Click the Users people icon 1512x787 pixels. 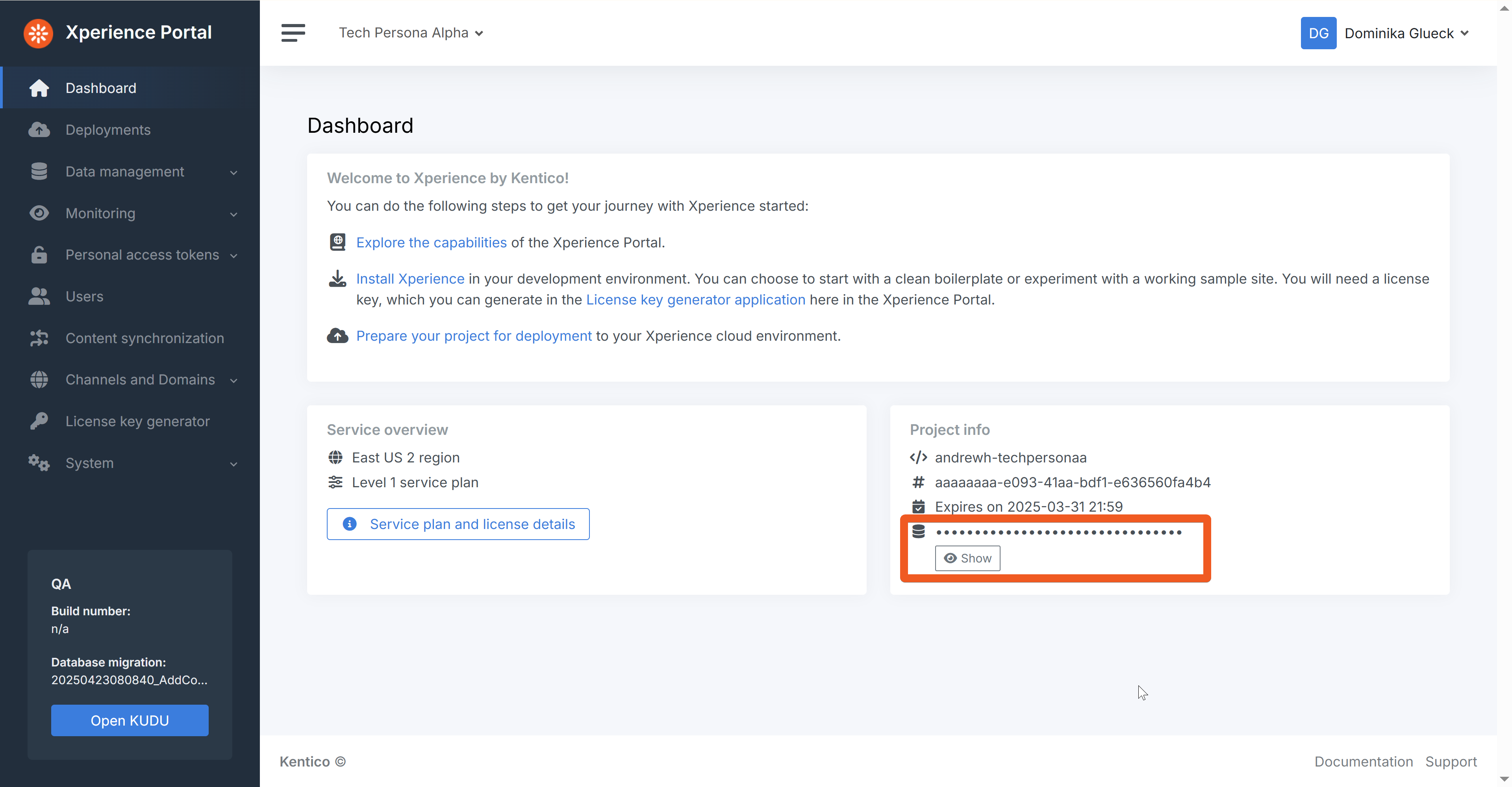(x=39, y=297)
